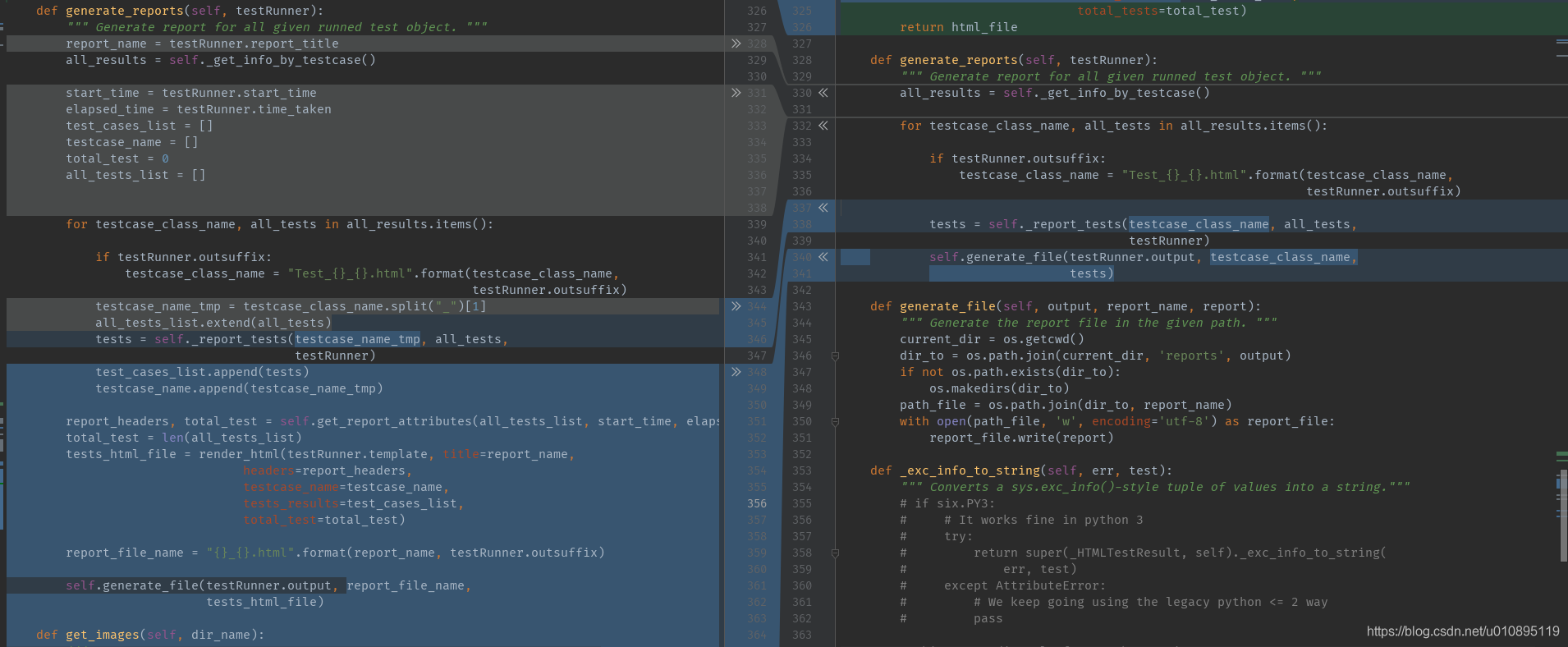Collapse fold marker at right line 346
Image resolution: width=1568 pixels, height=647 pixels.
click(835, 356)
